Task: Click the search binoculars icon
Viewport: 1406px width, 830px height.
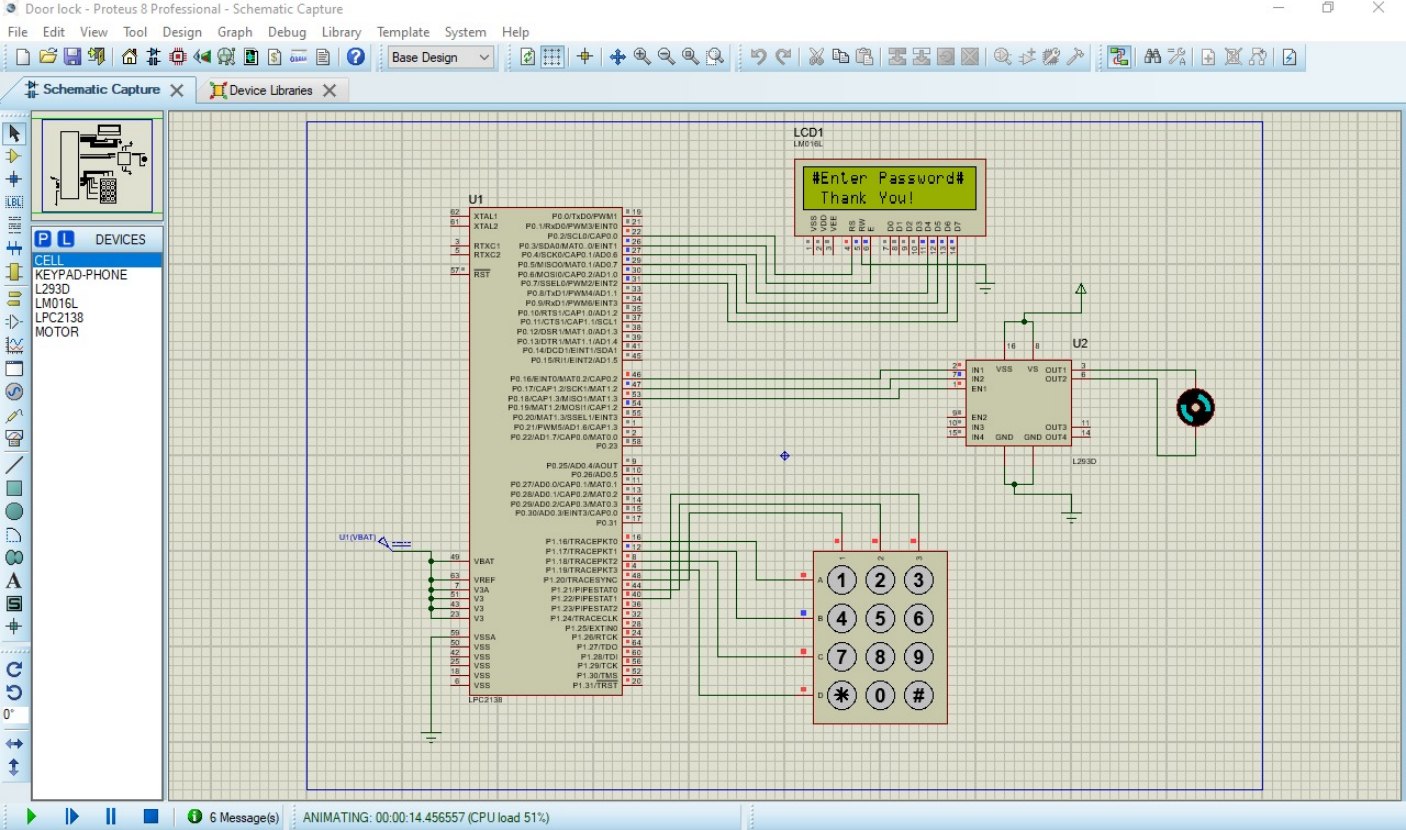Action: coord(1152,57)
